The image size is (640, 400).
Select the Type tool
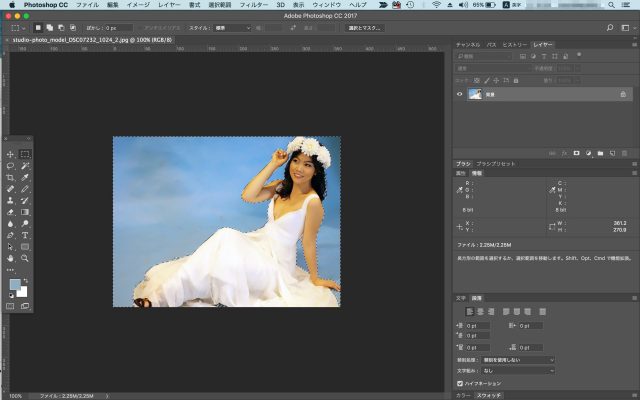pos(25,234)
